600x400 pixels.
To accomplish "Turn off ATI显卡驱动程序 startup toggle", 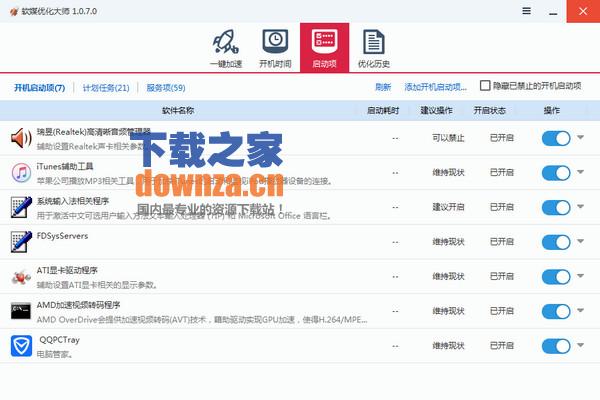I will tap(556, 277).
